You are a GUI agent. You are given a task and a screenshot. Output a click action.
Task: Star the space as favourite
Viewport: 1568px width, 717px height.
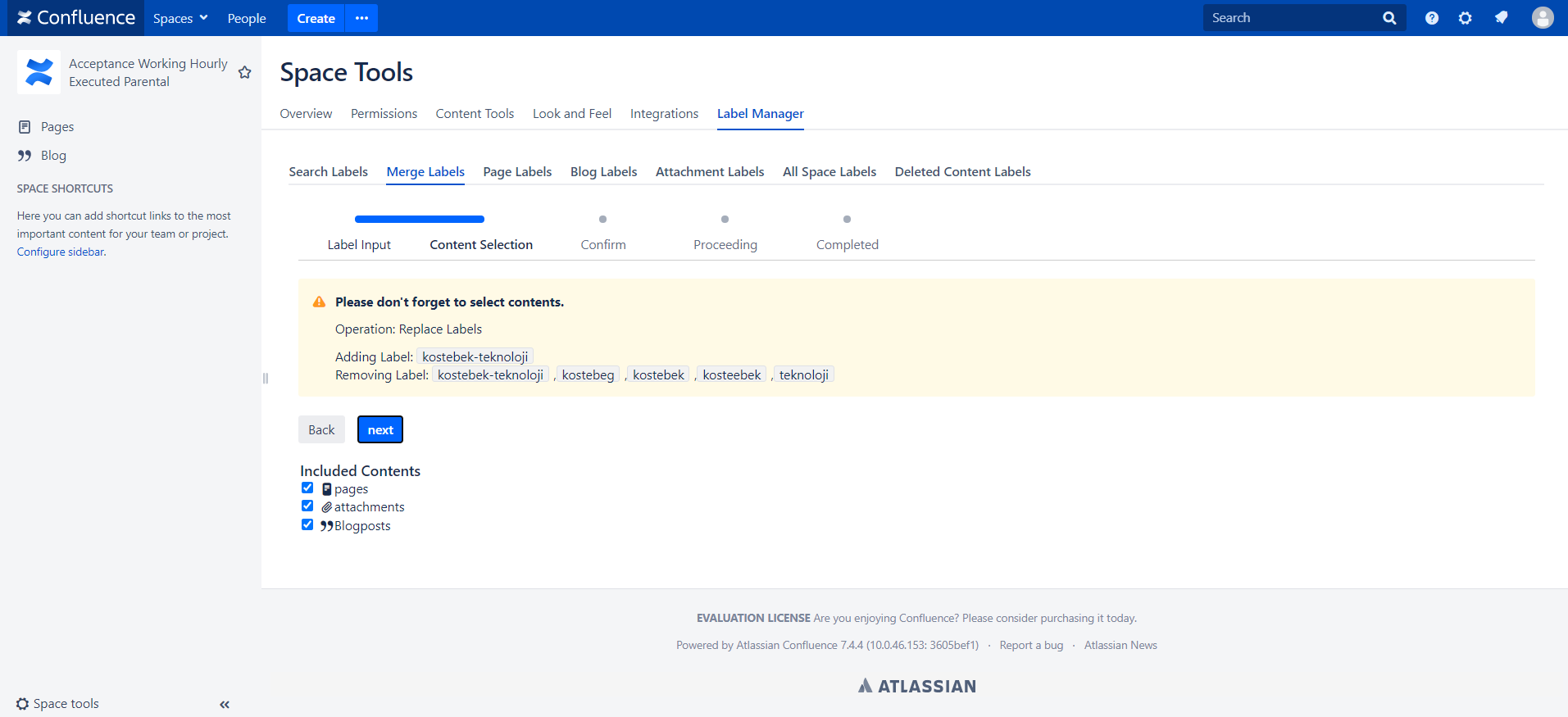244,73
